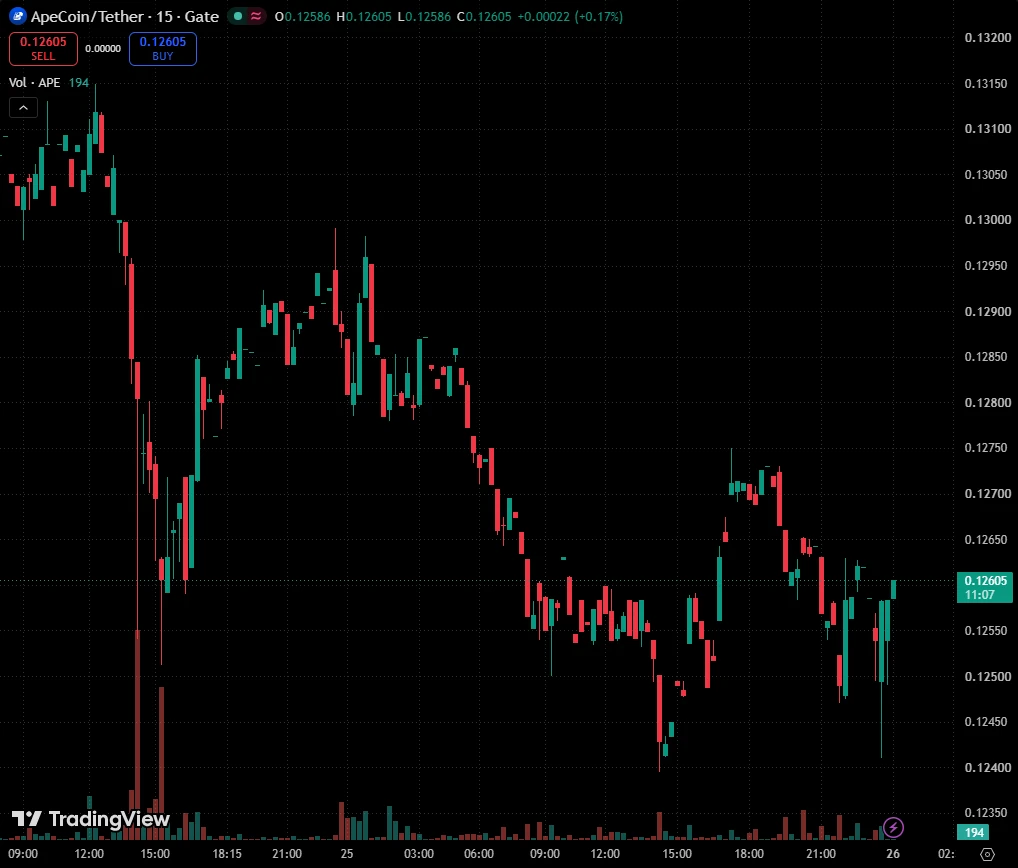
Task: Click the 0.12800 level on price scale
Action: pos(987,403)
